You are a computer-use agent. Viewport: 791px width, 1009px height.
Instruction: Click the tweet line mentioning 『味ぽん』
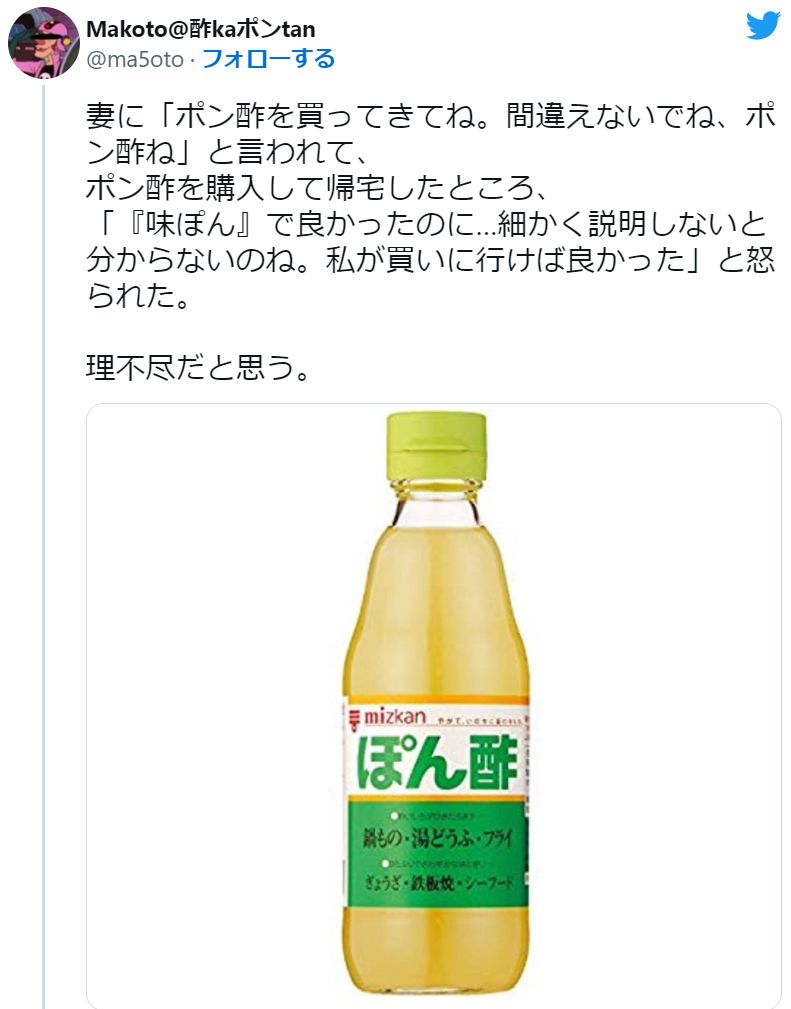[426, 225]
